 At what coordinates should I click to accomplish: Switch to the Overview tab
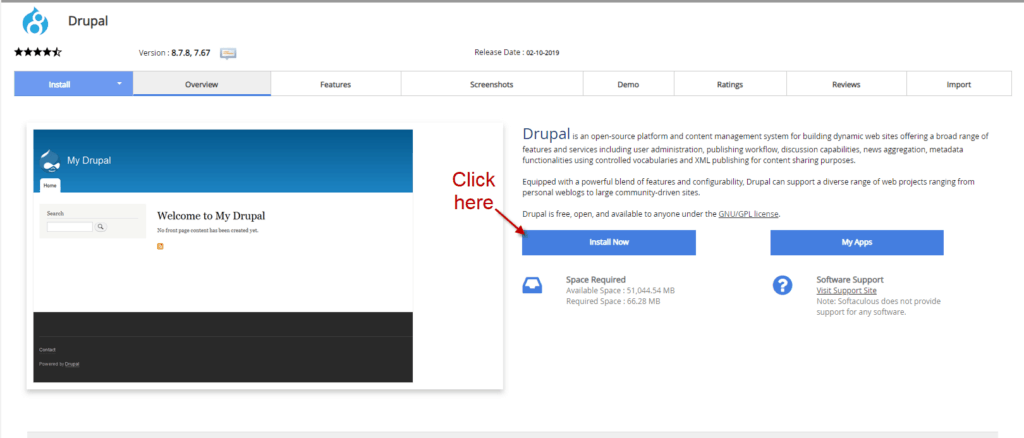(x=202, y=84)
